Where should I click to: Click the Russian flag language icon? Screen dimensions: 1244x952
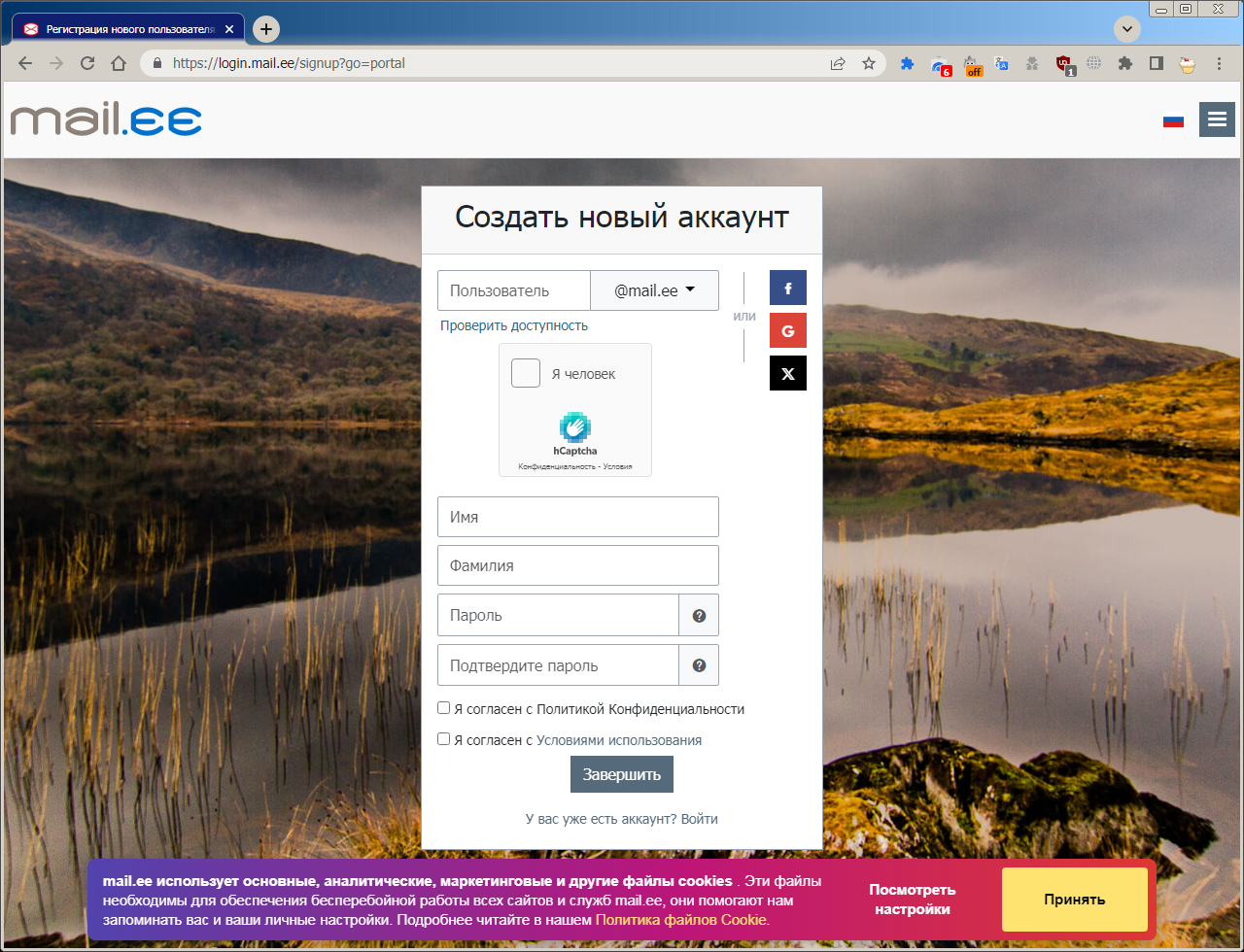1173,120
